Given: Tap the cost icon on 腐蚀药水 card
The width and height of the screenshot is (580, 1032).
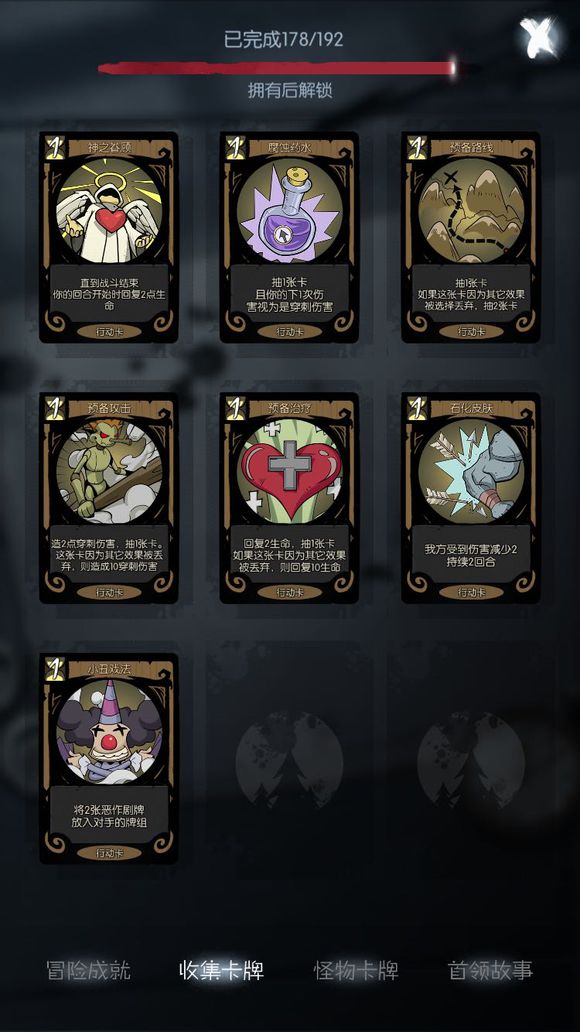Looking at the screenshot, I should coord(235,147).
